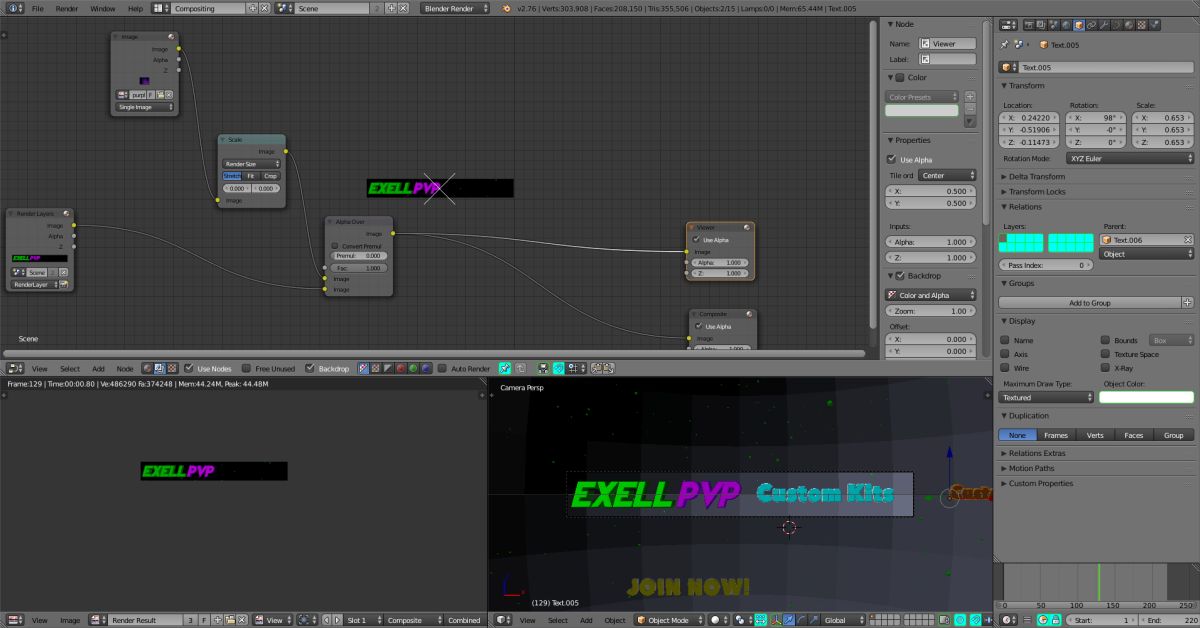The image size is (1200, 628).
Task: Select Faces duplication option
Action: [1134, 435]
